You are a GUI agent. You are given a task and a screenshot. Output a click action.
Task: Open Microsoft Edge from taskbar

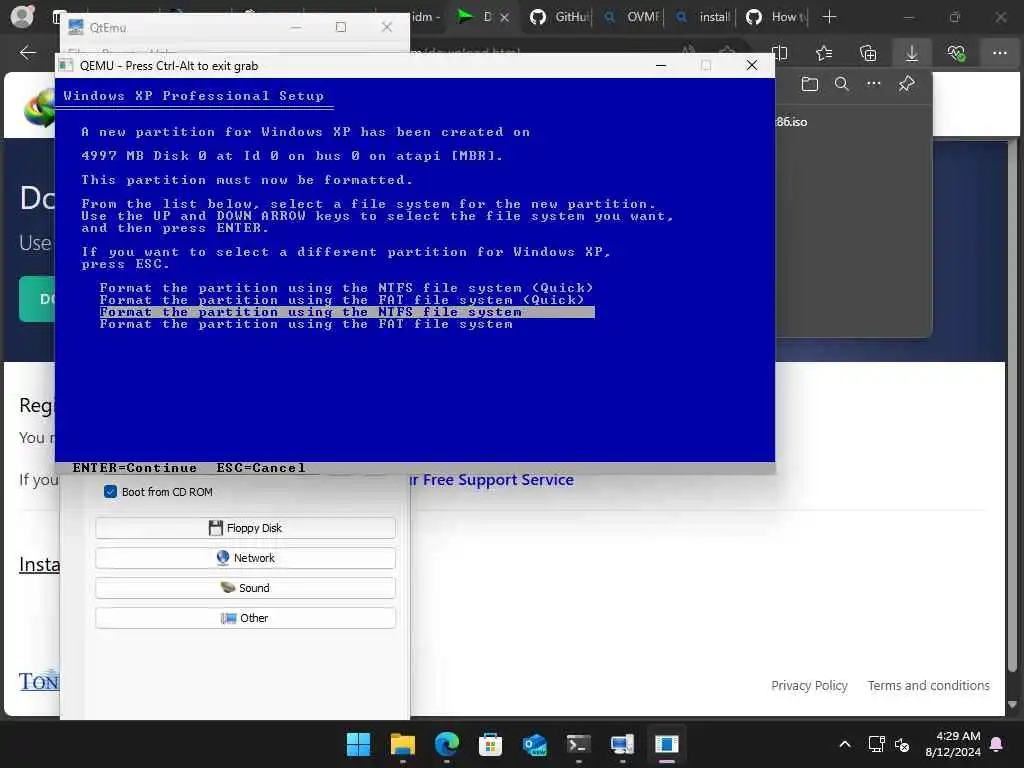(x=447, y=744)
